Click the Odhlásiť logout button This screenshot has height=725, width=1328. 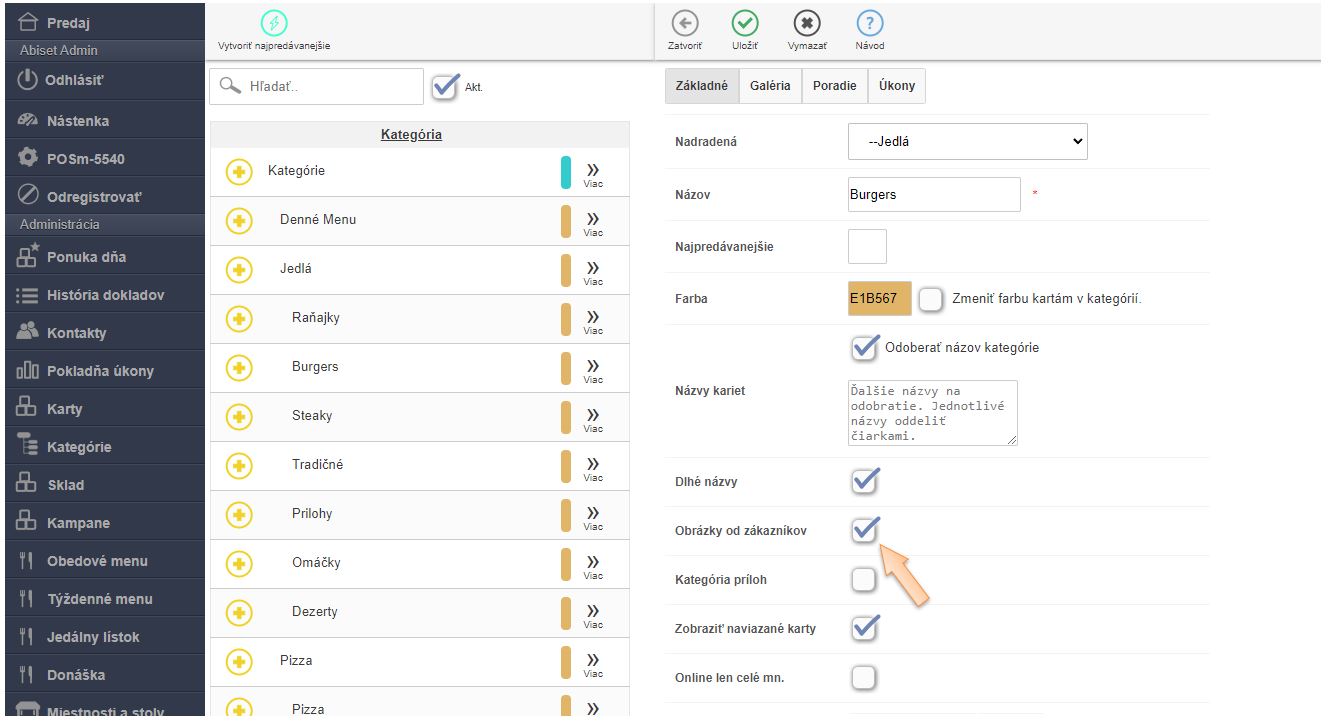click(x=74, y=81)
